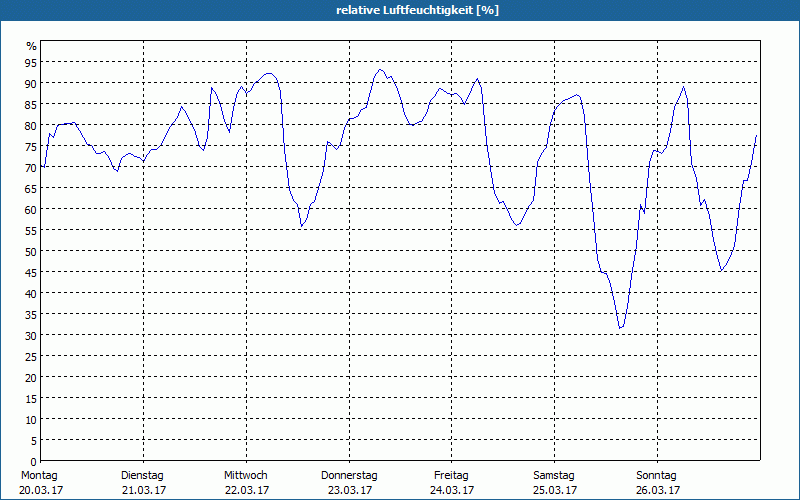This screenshot has width=800, height=500.
Task: Click the curve's minimum point on Mittwoch
Action: point(301,227)
